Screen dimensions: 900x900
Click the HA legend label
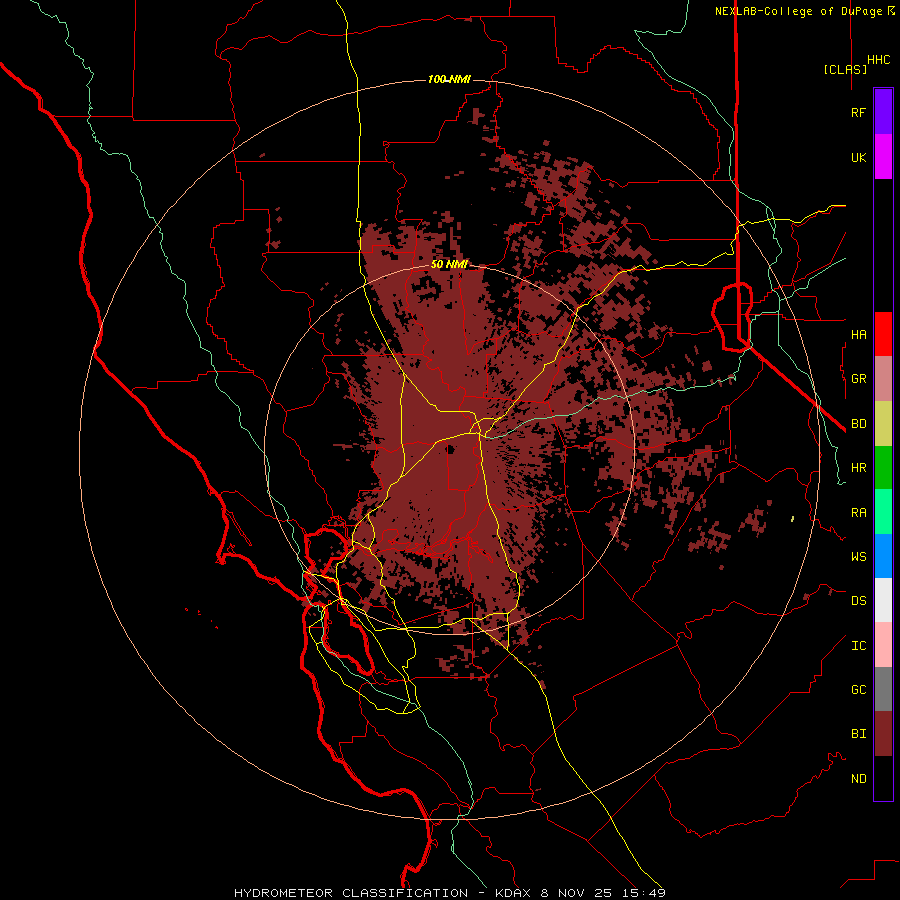858,334
